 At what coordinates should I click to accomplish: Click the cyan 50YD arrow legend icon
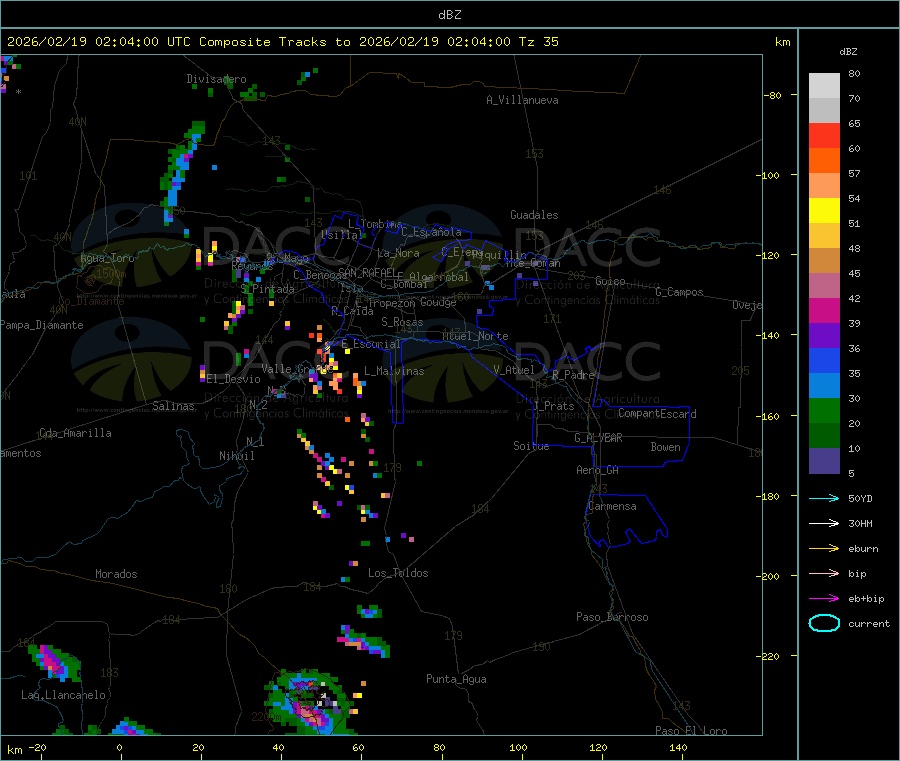(x=824, y=498)
